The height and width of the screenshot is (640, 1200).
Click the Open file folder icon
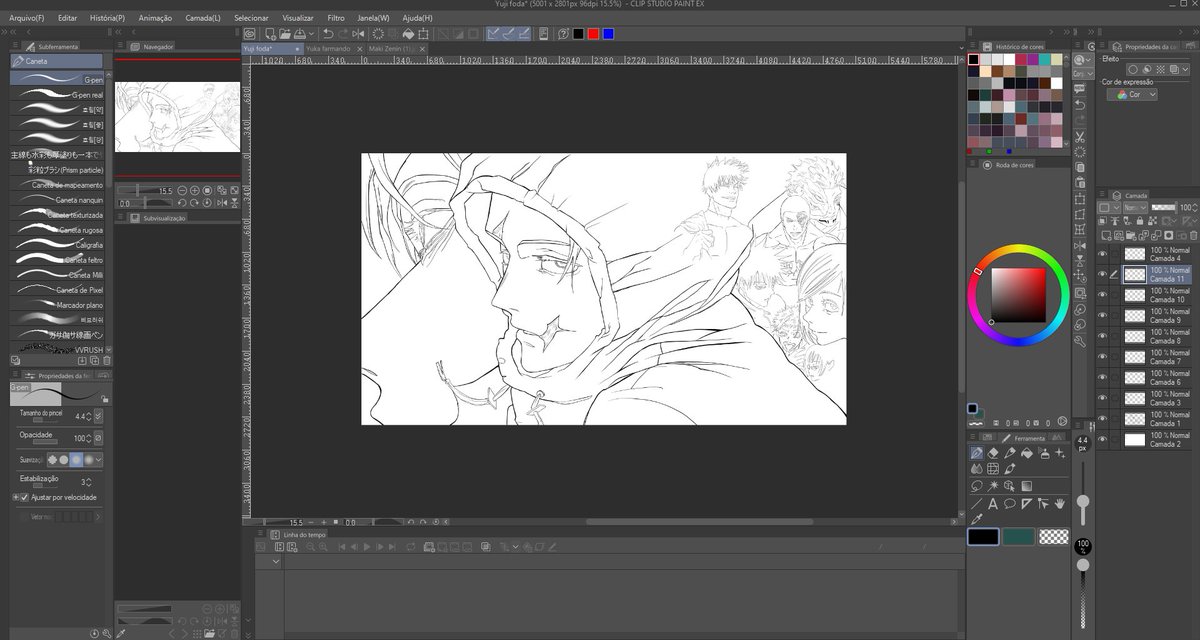(285, 34)
